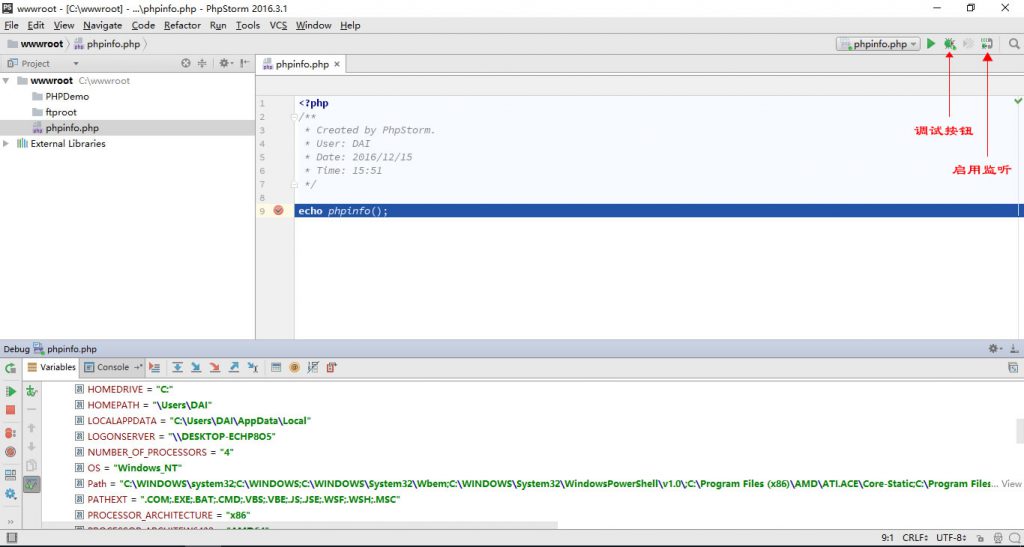Close the phpinfo.php editor tab

point(337,65)
